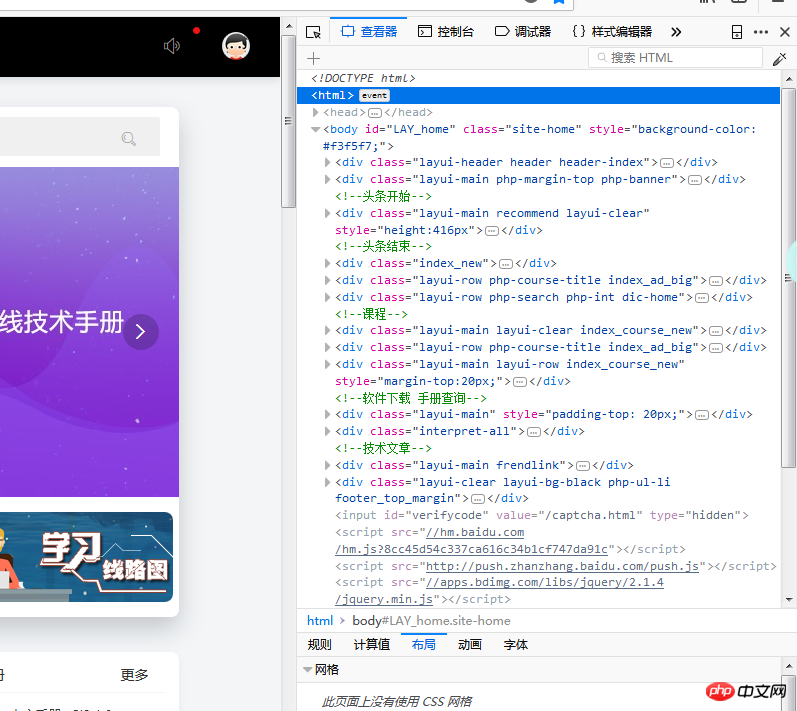Open the 动画 animations tab
797x711 pixels.
(470, 645)
